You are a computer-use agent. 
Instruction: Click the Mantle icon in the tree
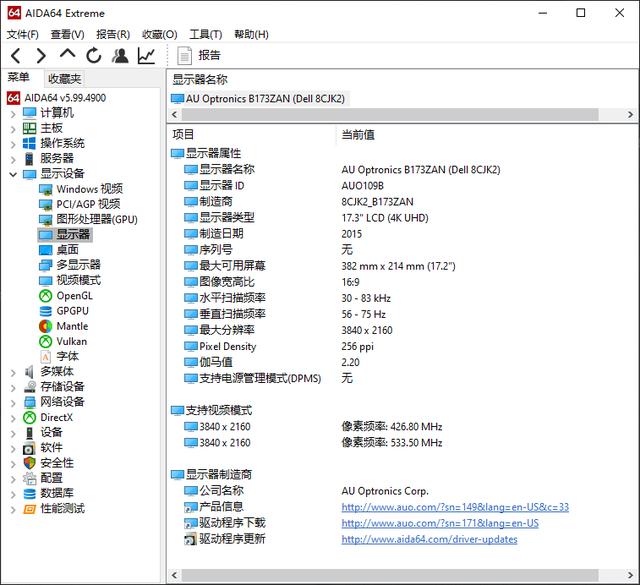45,326
